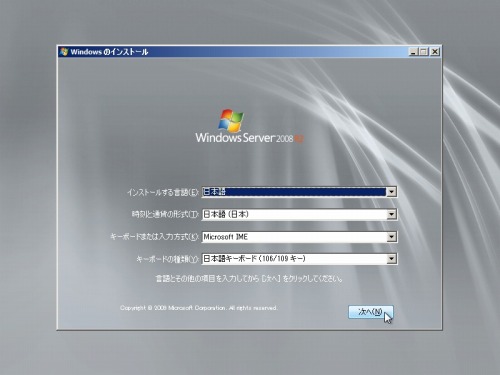Click the キーボードまたは入力方式(K) label
The width and height of the screenshot is (500, 375).
point(154,237)
